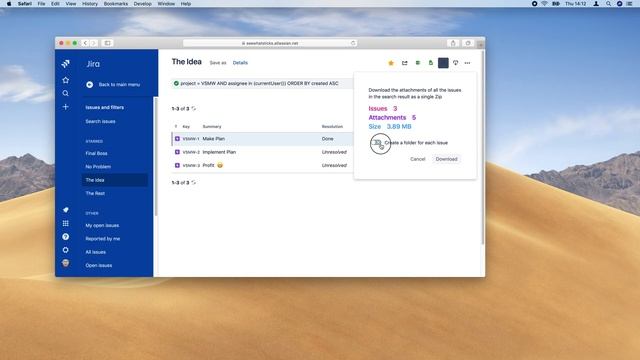This screenshot has width=640, height=360.
Task: Click the green sheets export icon
Action: tap(431, 63)
